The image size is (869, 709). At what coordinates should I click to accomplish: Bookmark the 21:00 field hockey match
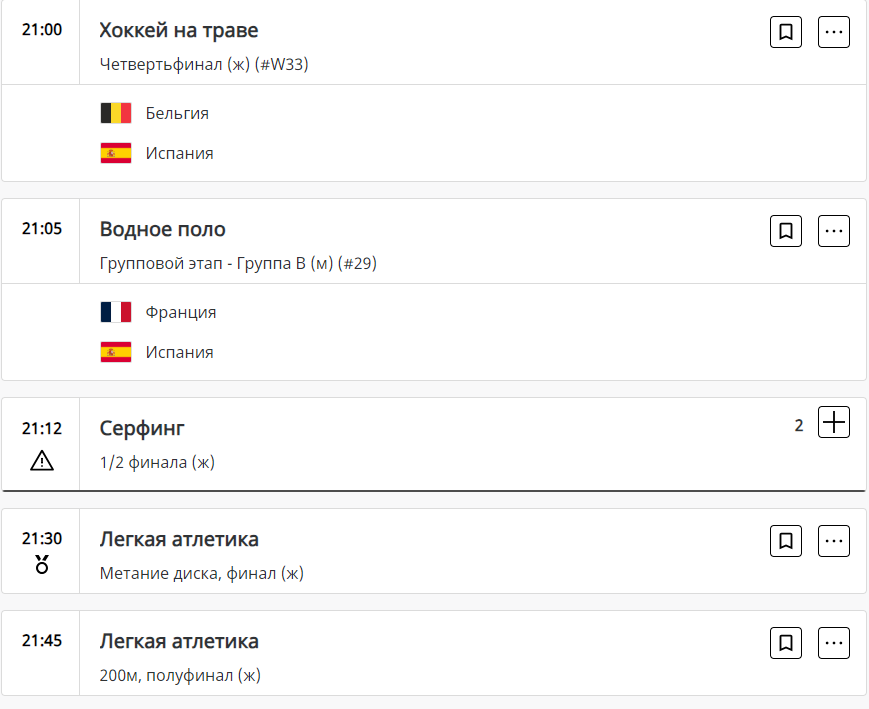pyautogui.click(x=786, y=32)
